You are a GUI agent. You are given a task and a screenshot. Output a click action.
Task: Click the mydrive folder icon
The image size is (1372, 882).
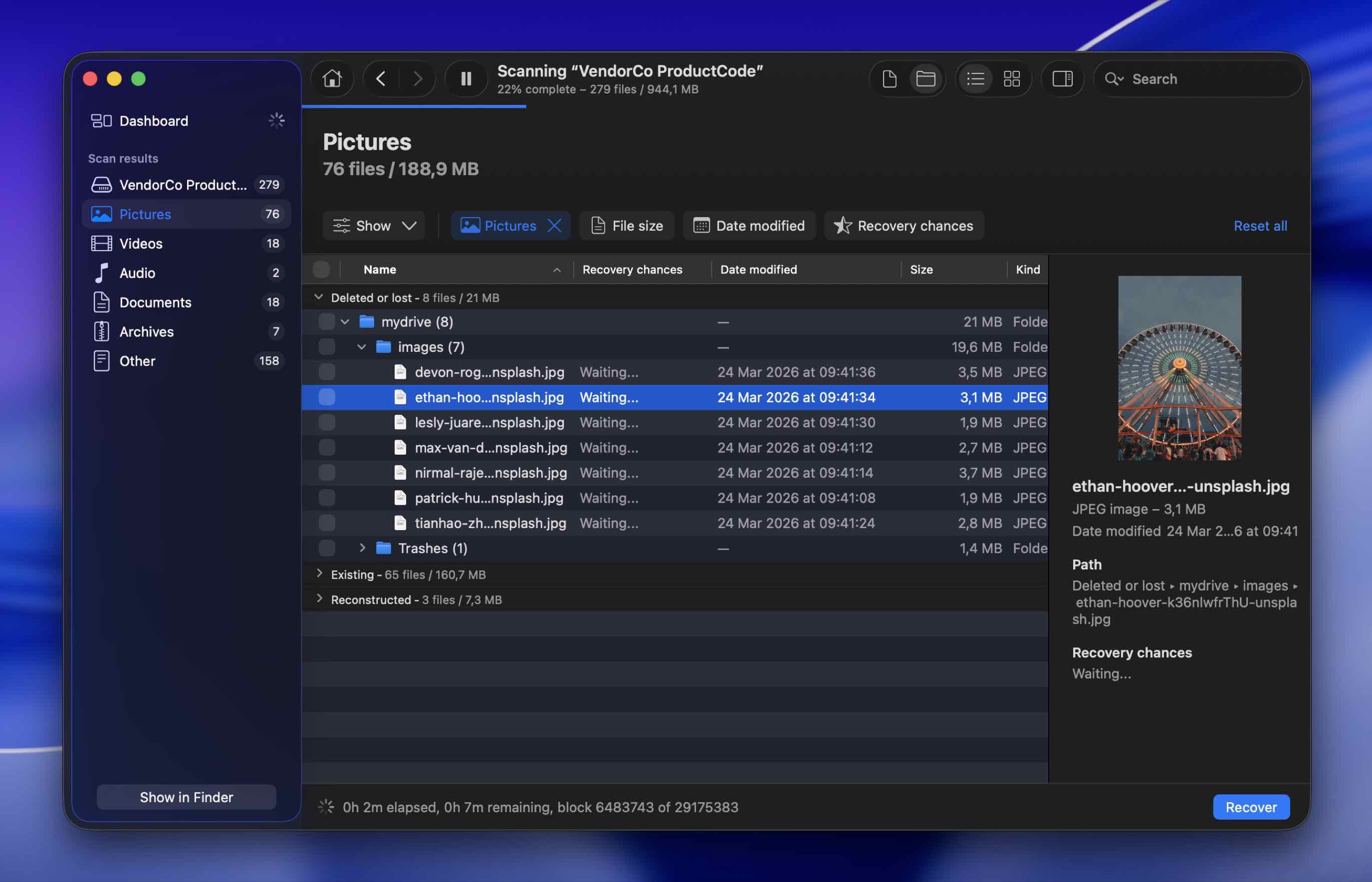tap(366, 321)
